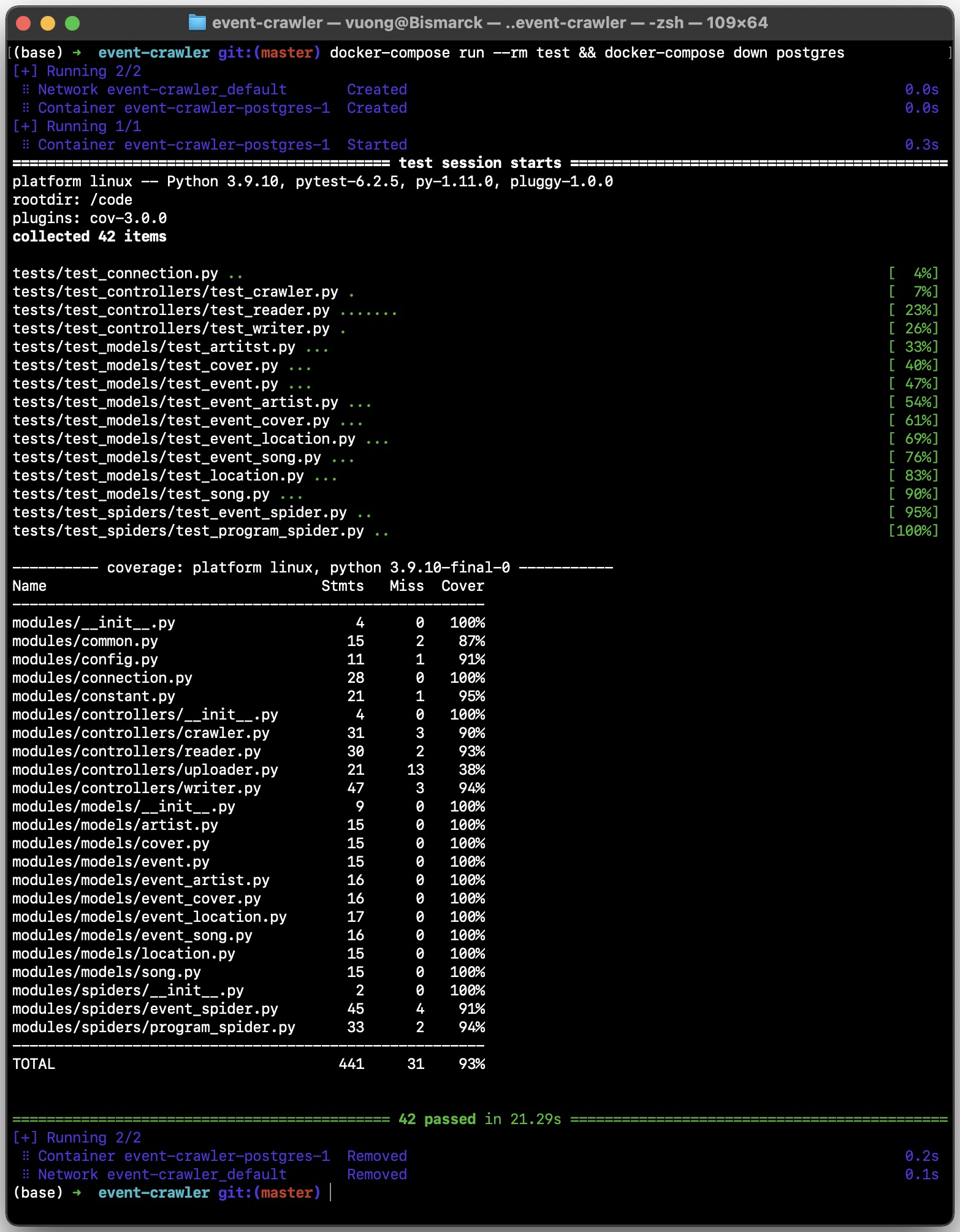Minimize the terminal using the yellow button
The image size is (960, 1232).
point(48,23)
